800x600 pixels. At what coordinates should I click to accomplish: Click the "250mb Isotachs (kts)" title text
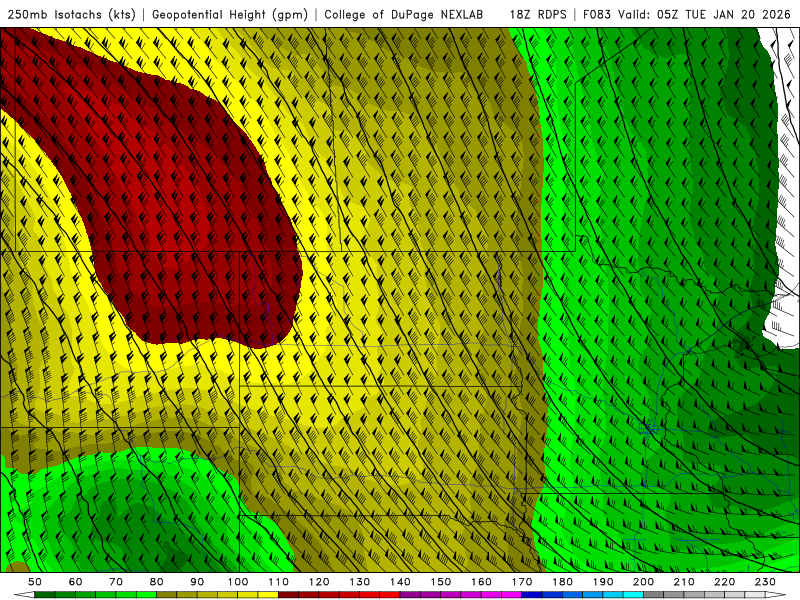[72, 14]
